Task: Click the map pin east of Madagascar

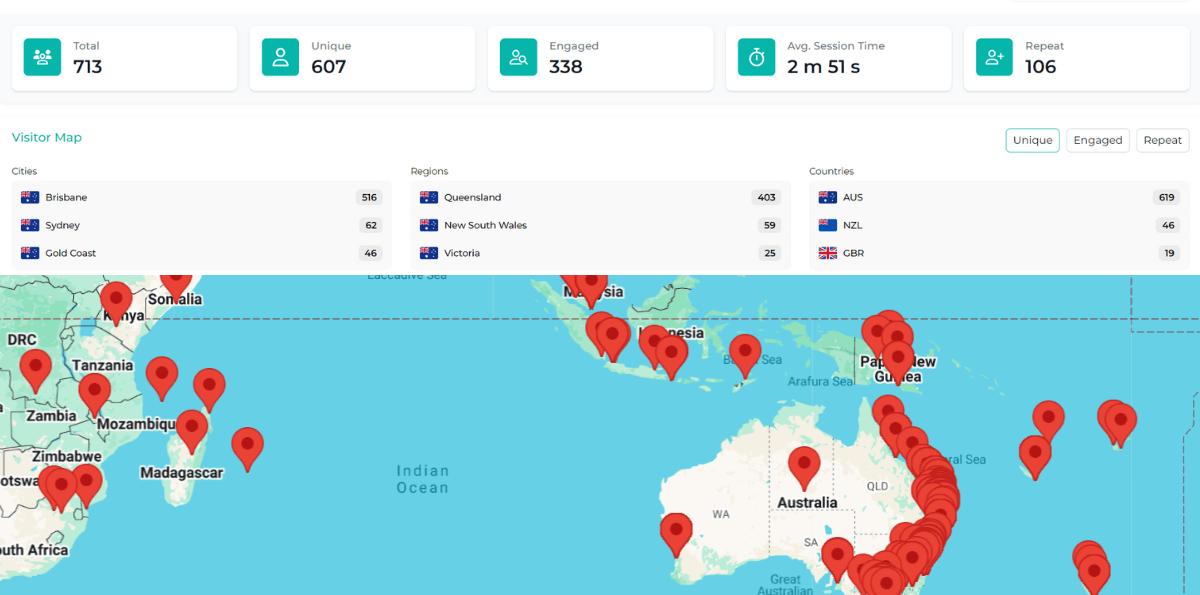Action: pyautogui.click(x=247, y=447)
